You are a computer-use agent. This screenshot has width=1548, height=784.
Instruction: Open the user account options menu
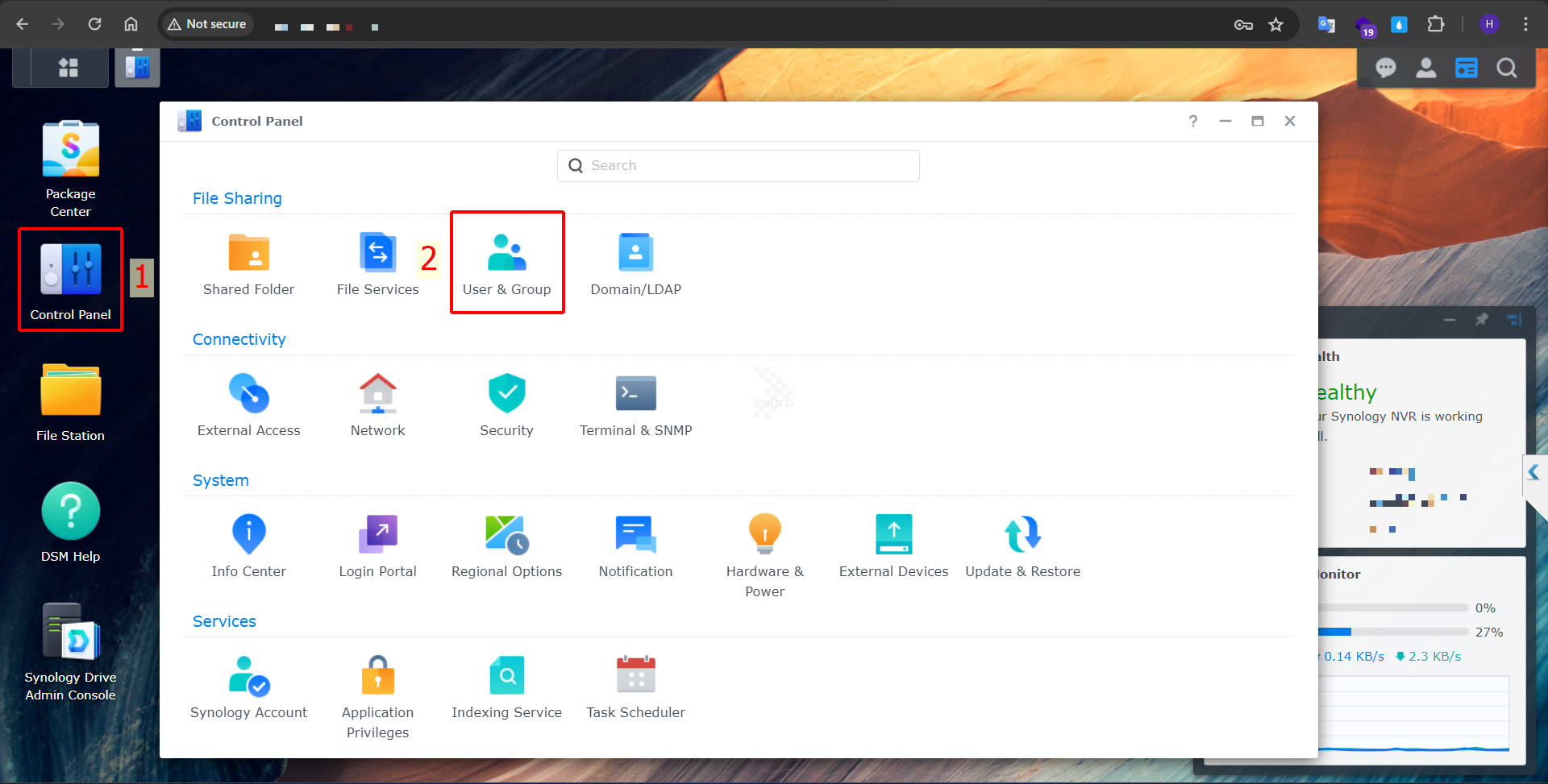pyautogui.click(x=1425, y=68)
